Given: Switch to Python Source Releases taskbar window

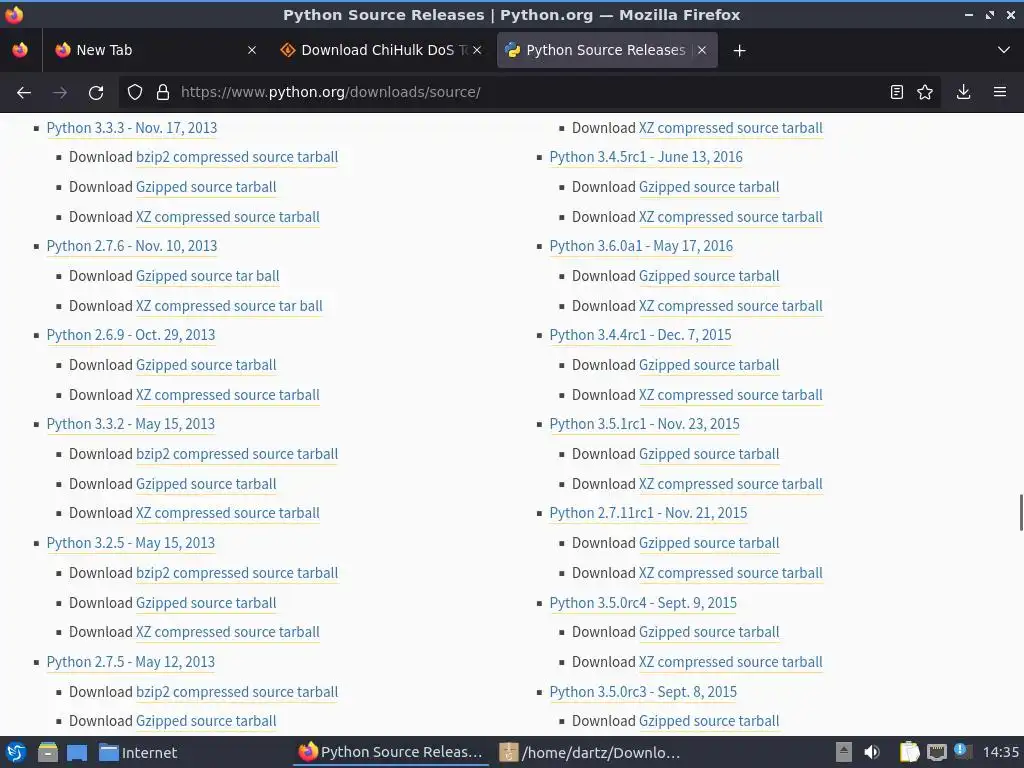Looking at the screenshot, I should (x=391, y=752).
